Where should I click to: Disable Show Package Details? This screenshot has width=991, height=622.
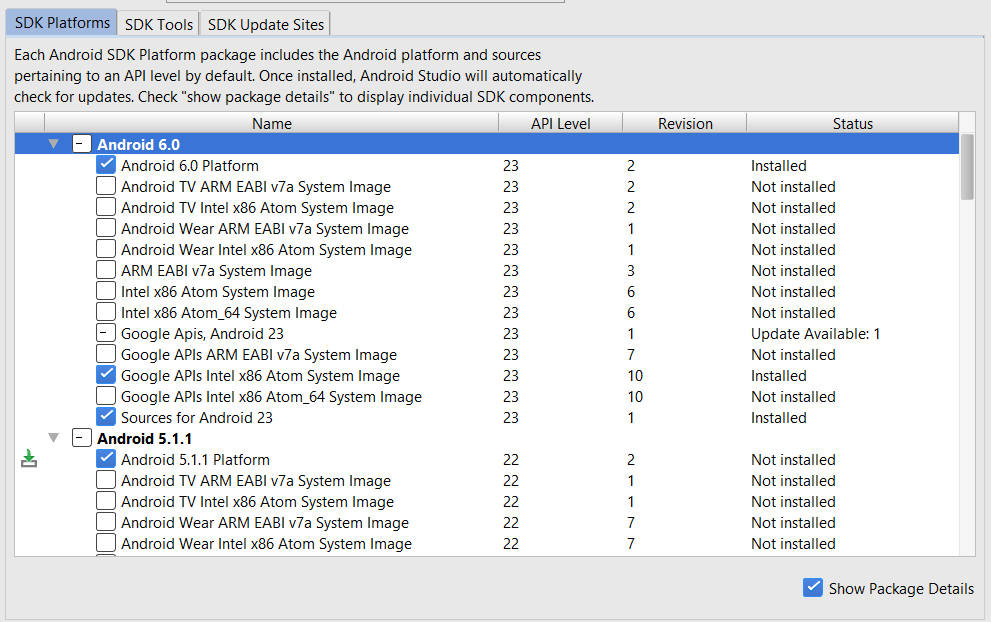pyautogui.click(x=813, y=588)
